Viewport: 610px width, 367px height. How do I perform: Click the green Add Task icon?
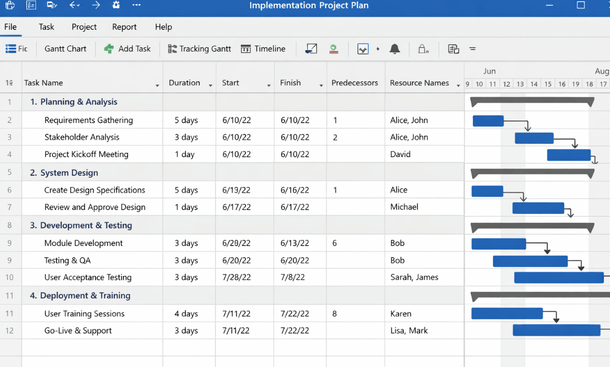click(109, 49)
